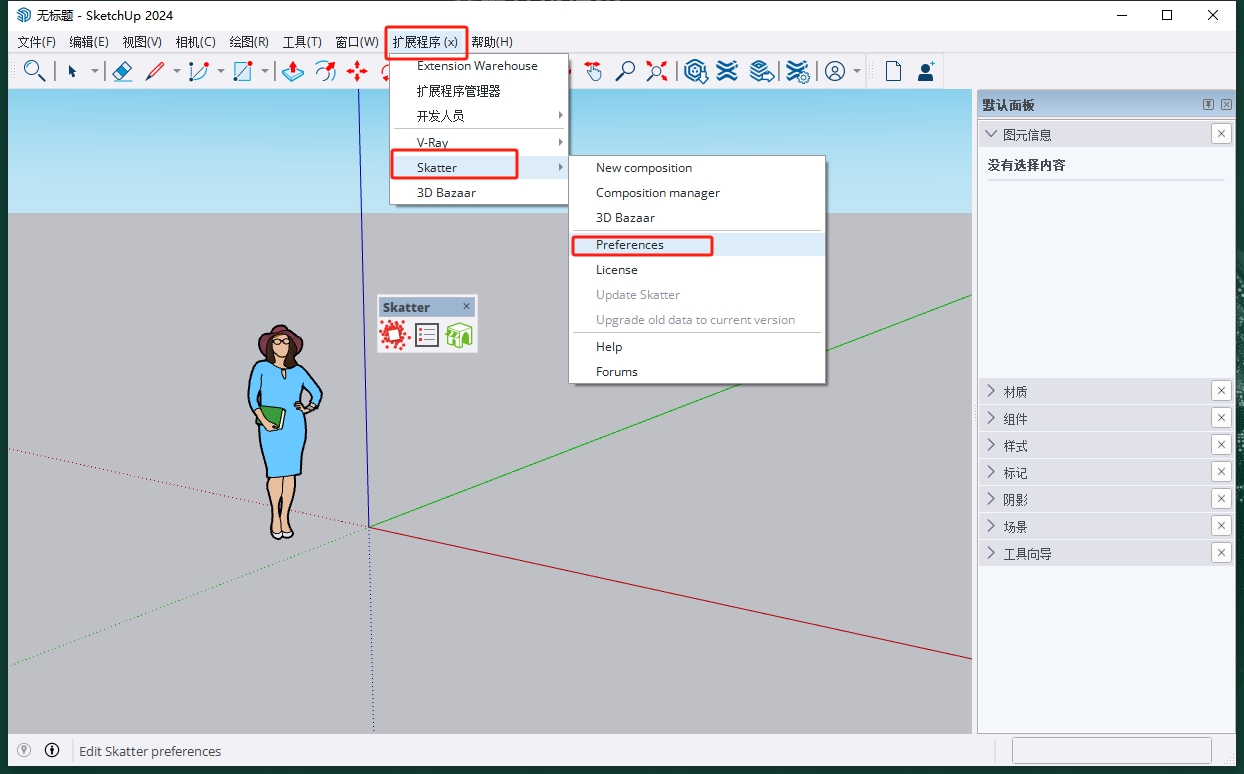
Task: Expand the V-Ray submenu
Action: tap(479, 143)
